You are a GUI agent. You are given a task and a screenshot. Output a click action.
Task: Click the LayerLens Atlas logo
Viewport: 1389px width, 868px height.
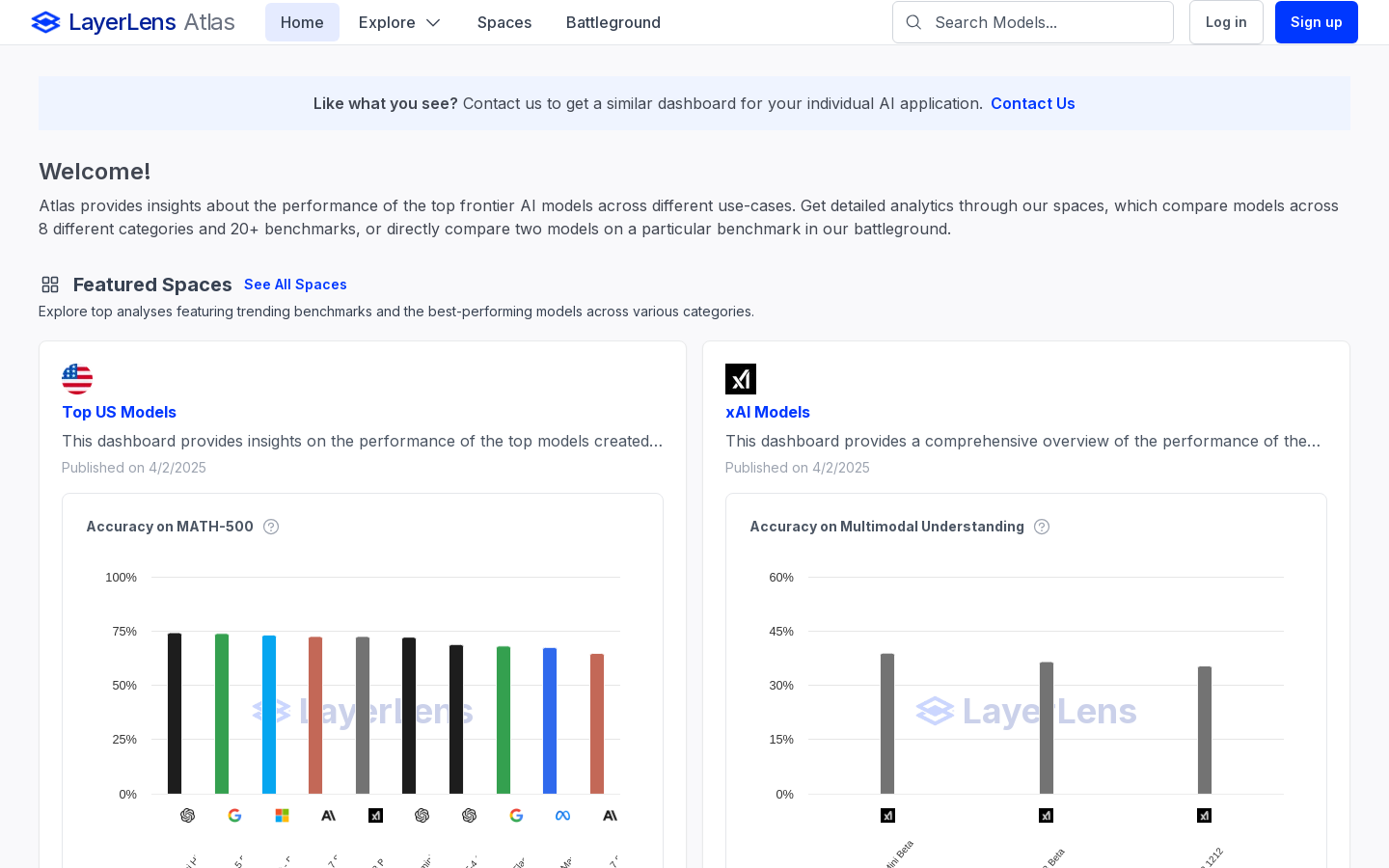133,22
